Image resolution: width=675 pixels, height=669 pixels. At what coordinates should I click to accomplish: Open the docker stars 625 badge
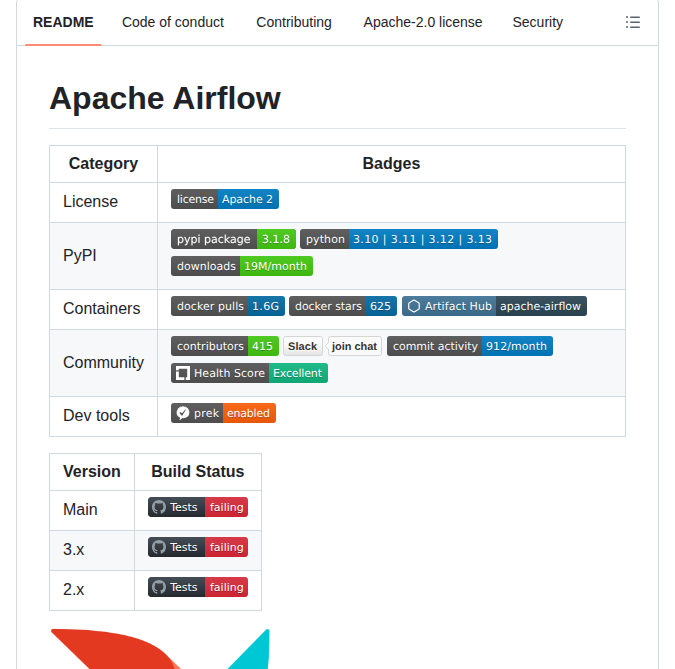point(343,306)
